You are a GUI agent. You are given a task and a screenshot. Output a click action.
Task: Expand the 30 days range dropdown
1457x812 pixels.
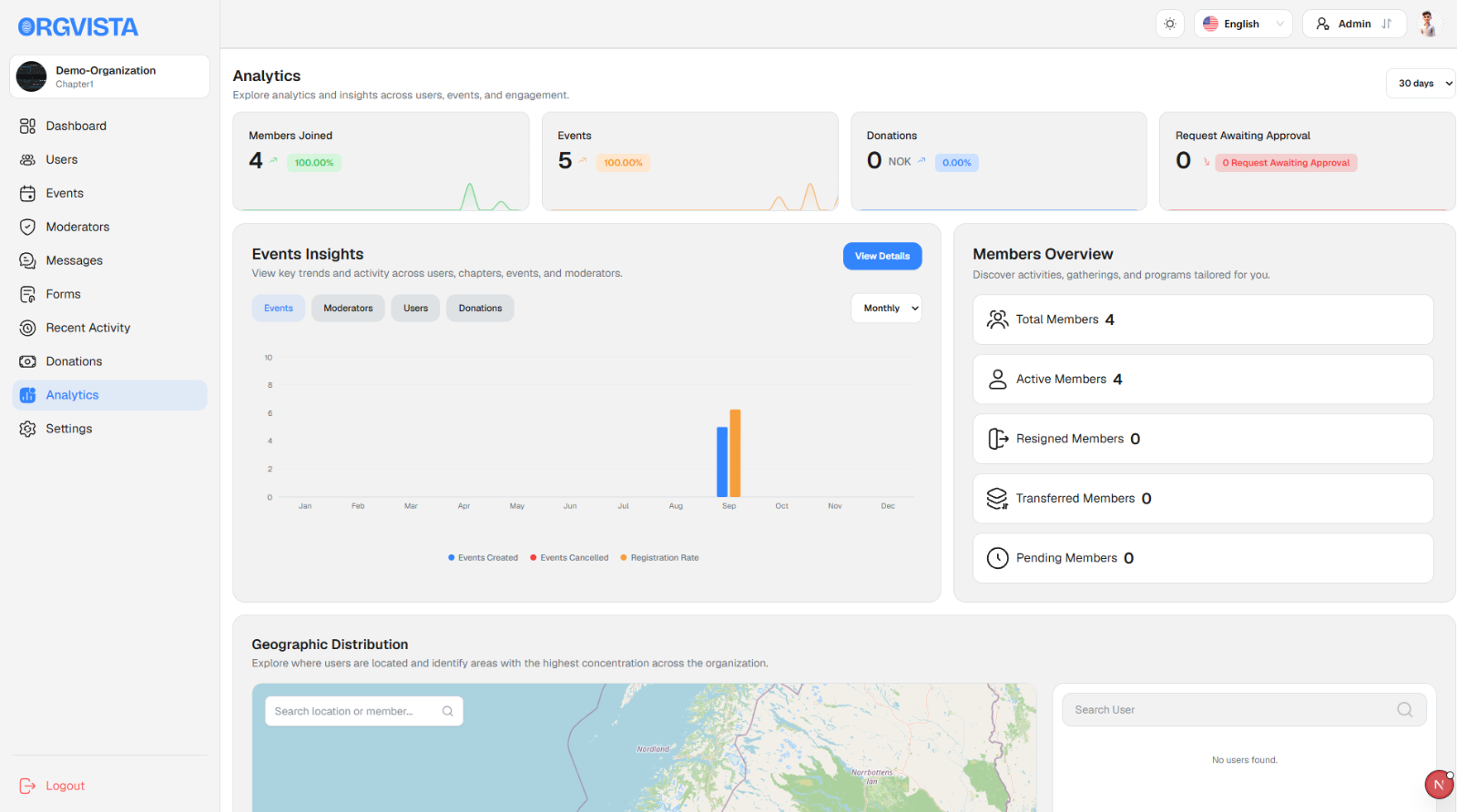pyautogui.click(x=1421, y=83)
